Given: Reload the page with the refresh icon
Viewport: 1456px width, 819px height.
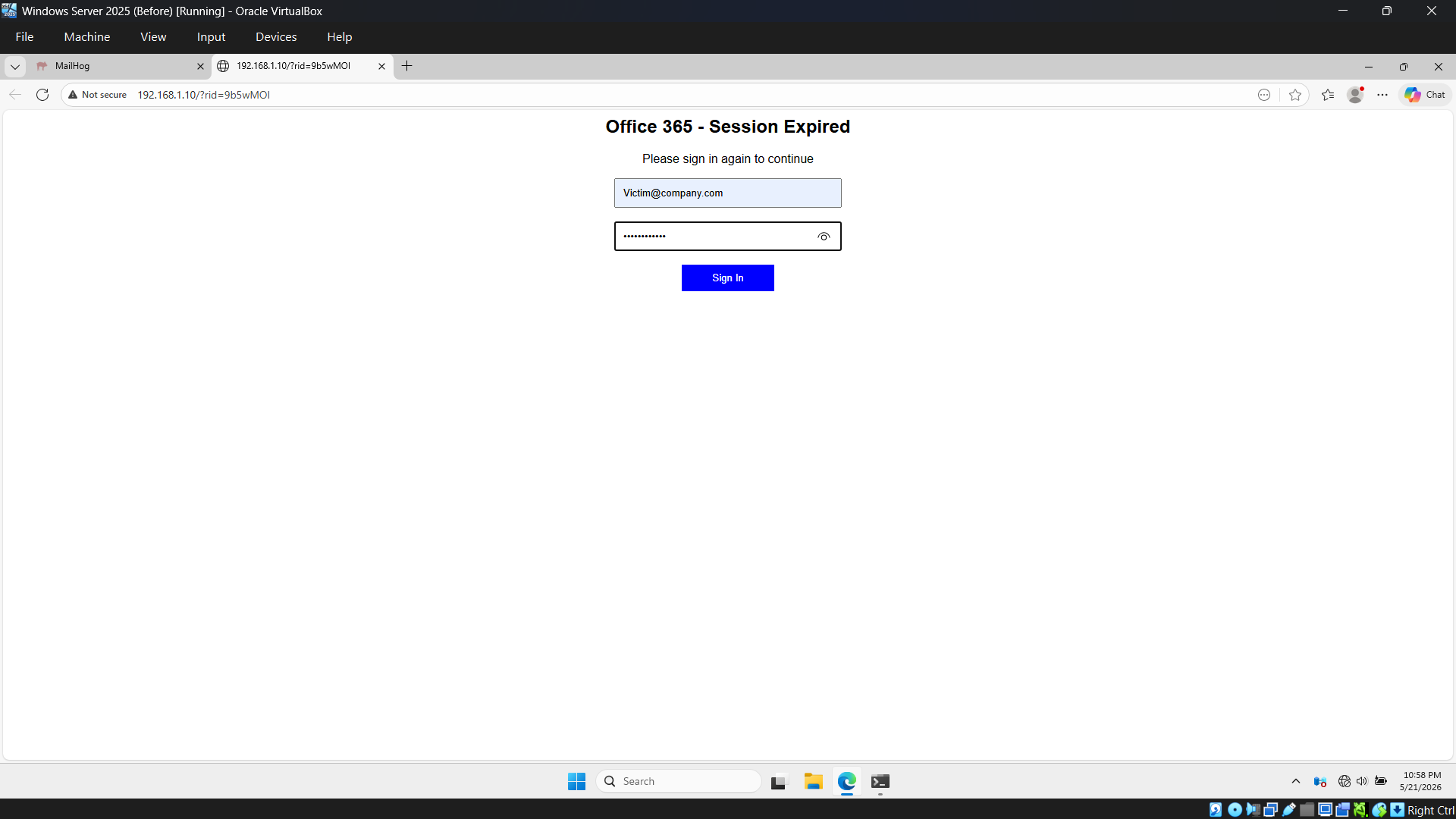Looking at the screenshot, I should (x=42, y=95).
